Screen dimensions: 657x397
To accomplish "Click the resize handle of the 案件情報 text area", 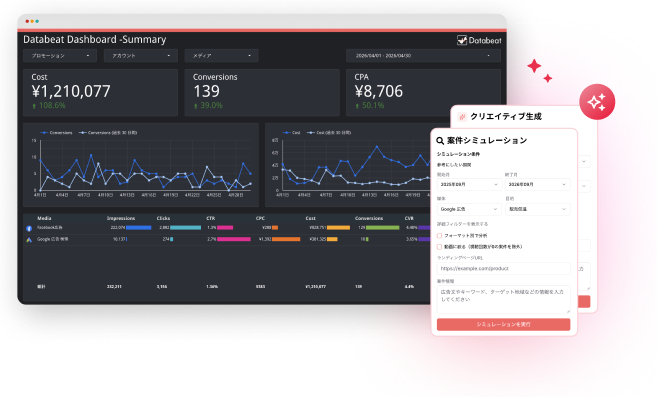I will pyautogui.click(x=568, y=311).
